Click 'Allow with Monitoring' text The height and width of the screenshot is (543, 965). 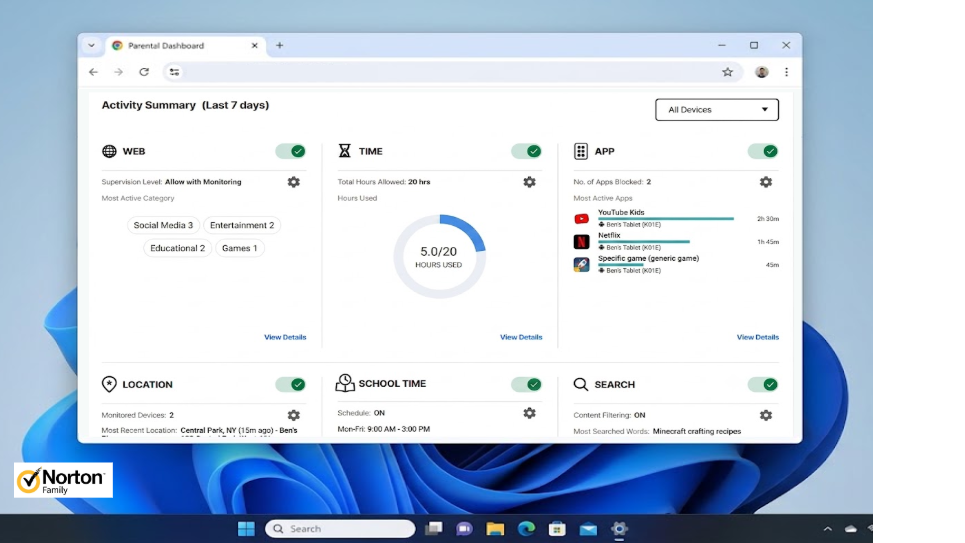click(203, 182)
